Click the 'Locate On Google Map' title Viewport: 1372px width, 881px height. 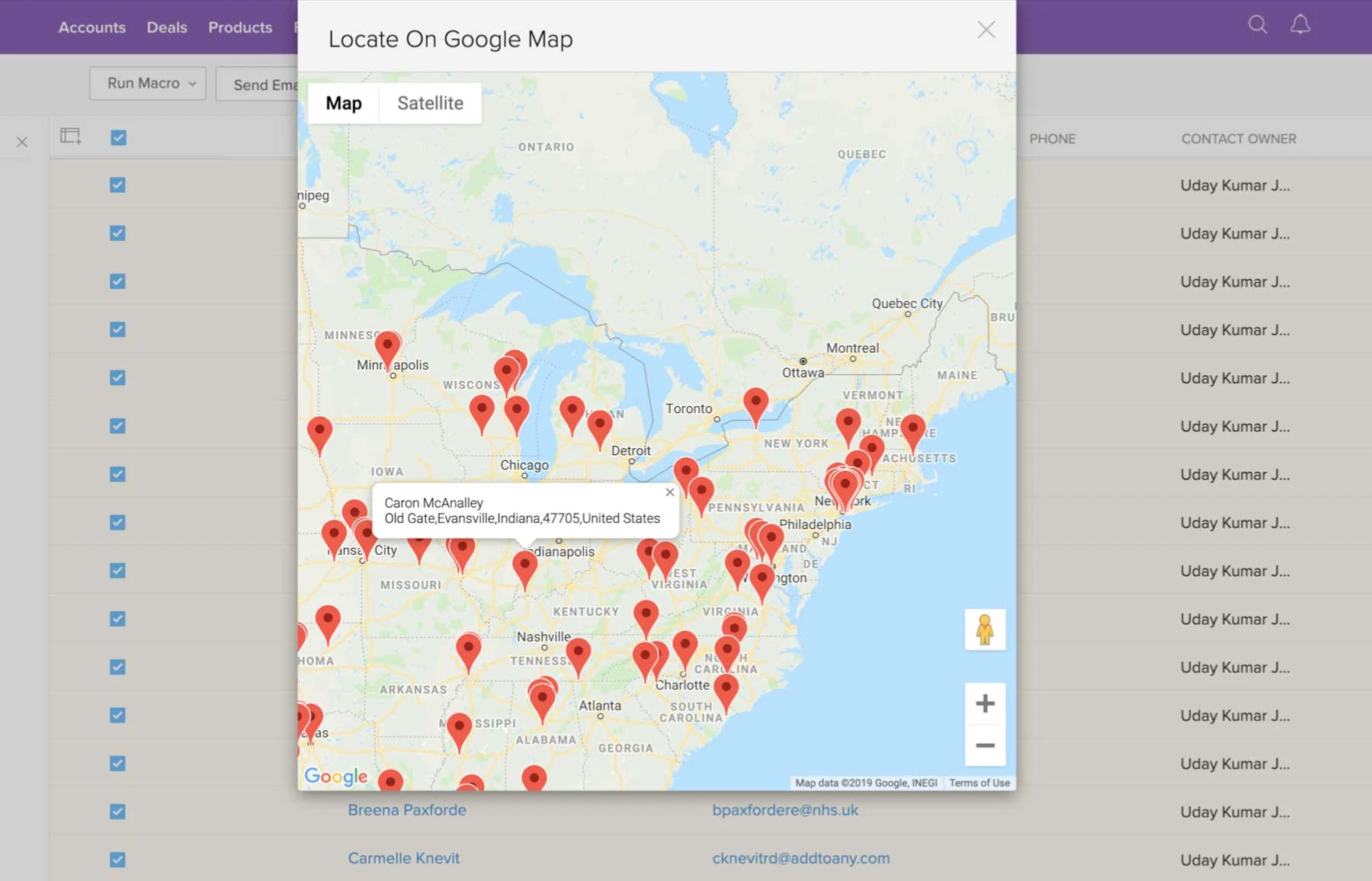click(x=450, y=39)
